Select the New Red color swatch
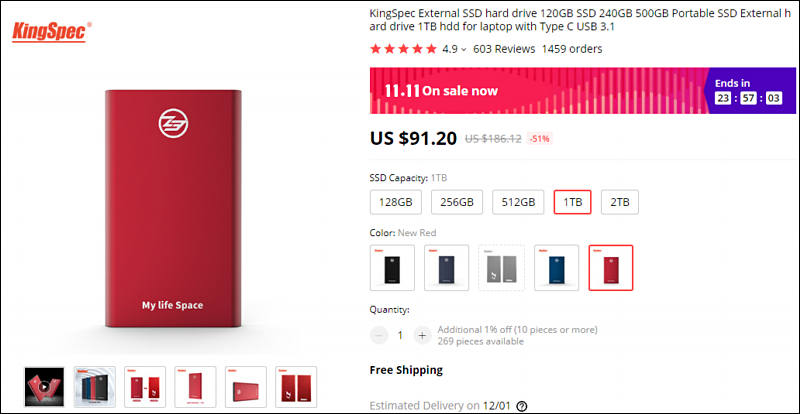 pos(610,267)
